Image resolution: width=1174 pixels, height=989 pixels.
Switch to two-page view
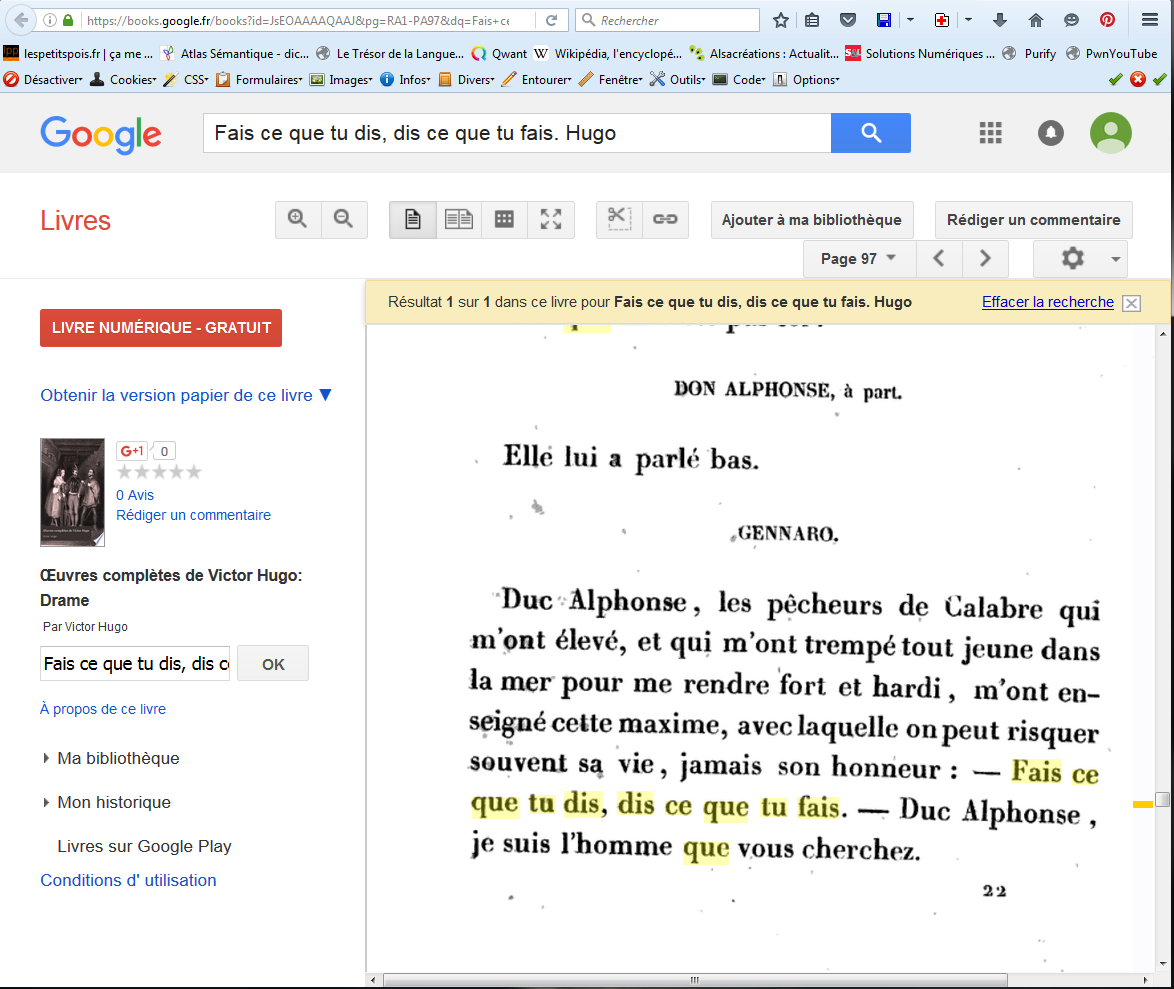click(x=459, y=220)
